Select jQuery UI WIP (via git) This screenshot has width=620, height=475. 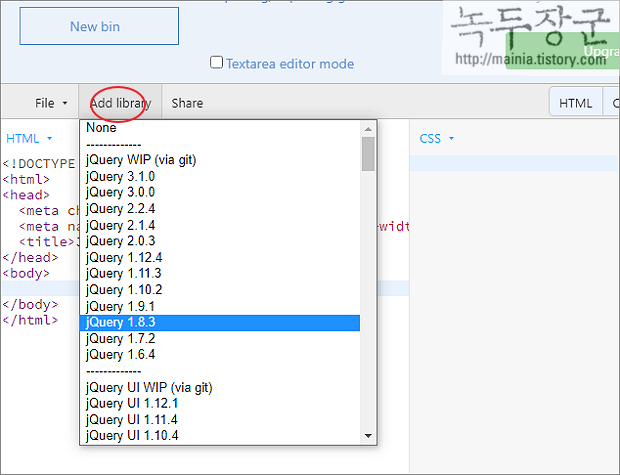(220, 387)
